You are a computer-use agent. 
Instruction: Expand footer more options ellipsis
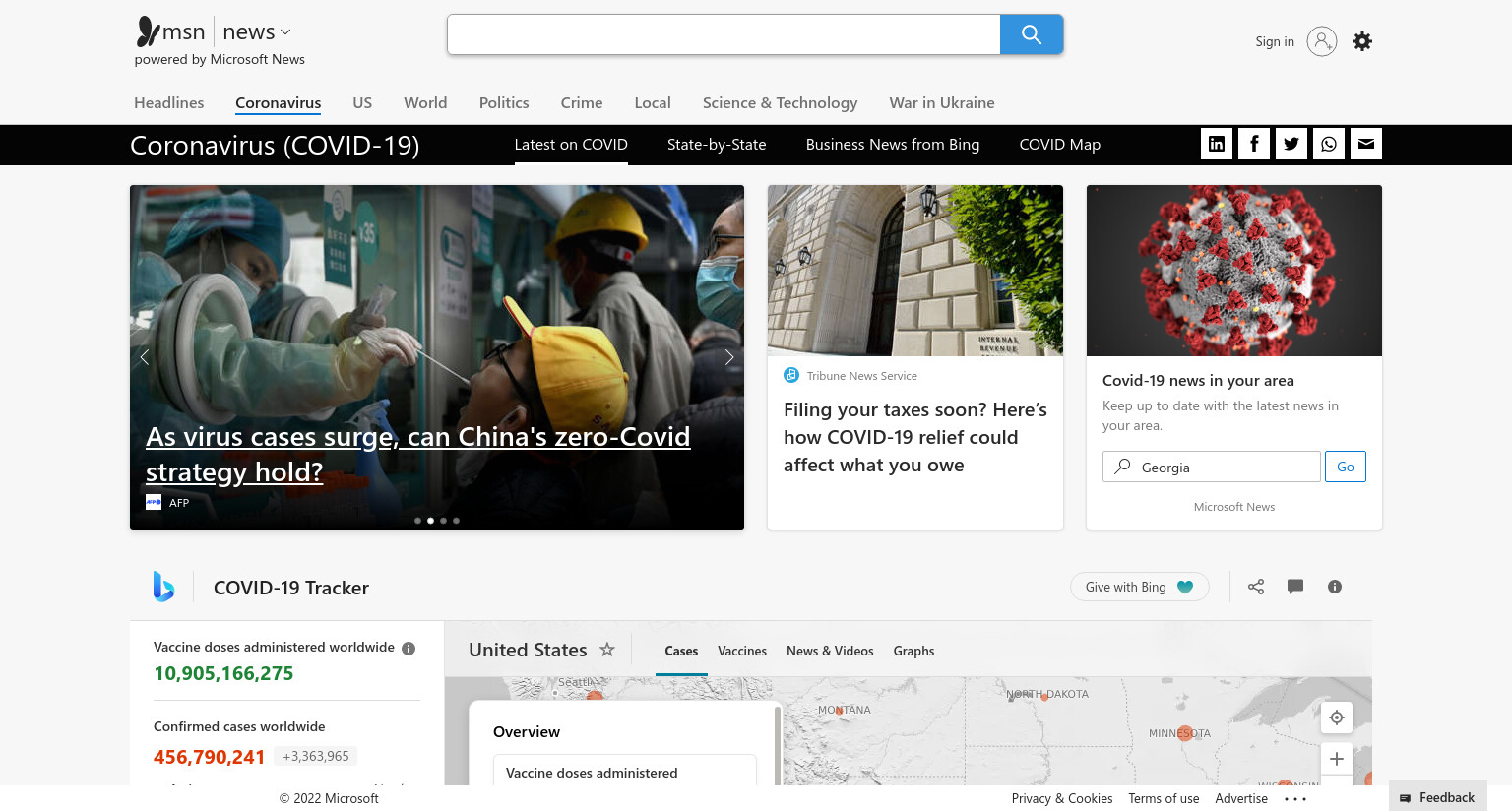[x=1295, y=798]
